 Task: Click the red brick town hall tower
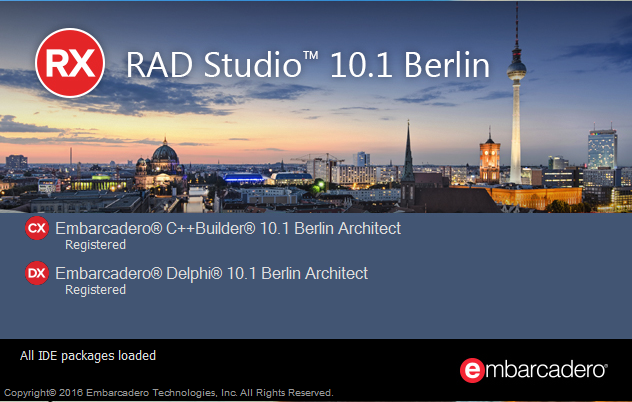489,158
